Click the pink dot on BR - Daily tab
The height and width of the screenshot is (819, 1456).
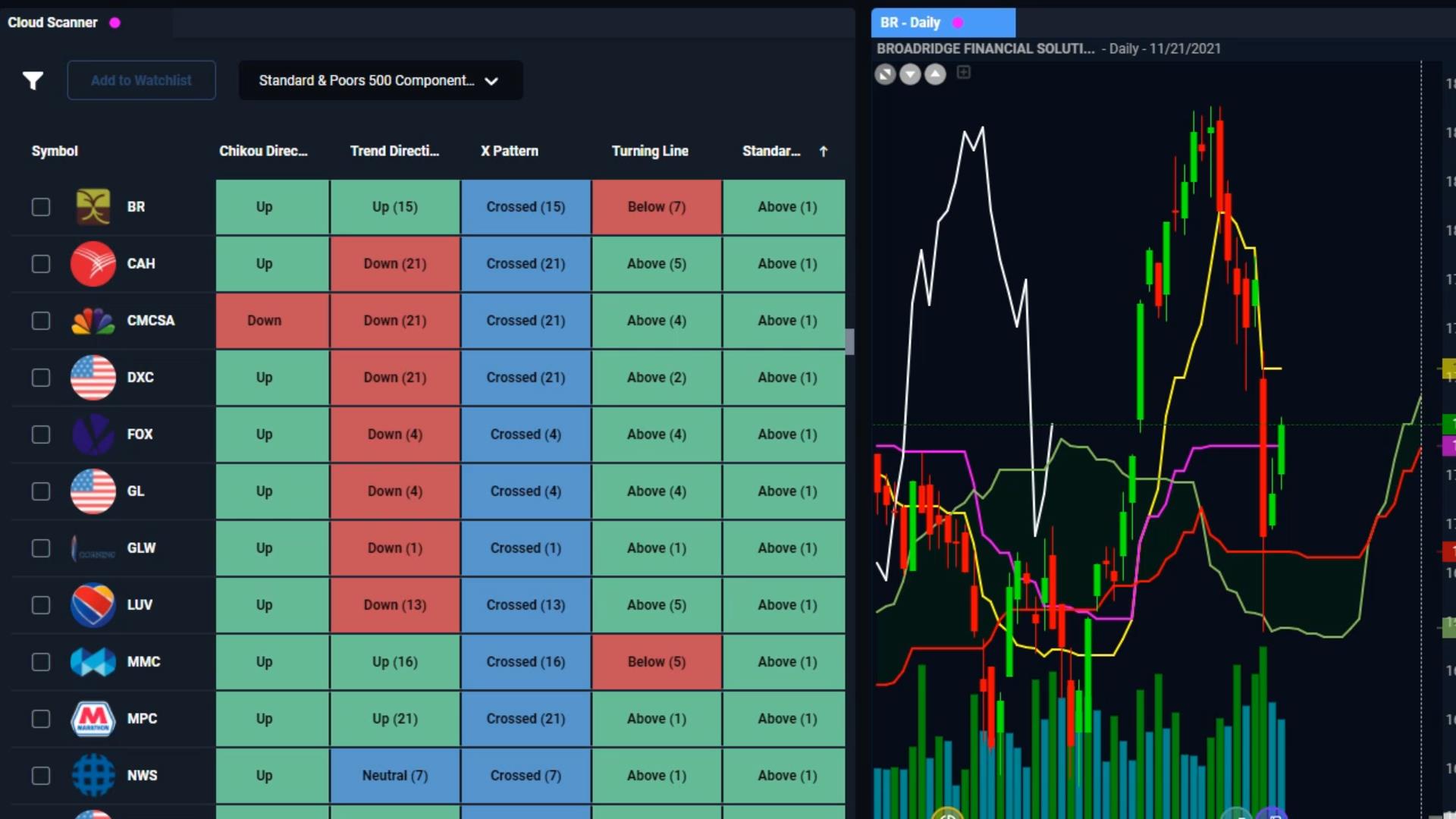pyautogui.click(x=958, y=23)
